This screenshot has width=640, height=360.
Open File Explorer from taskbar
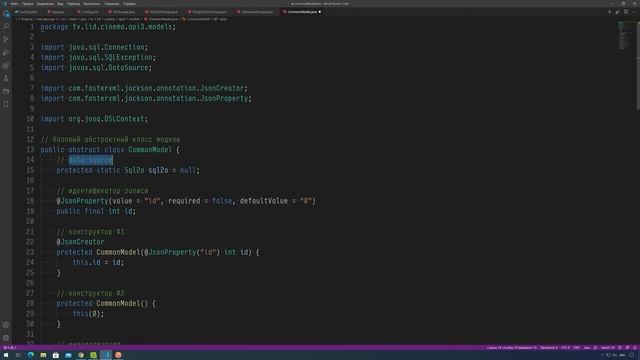pyautogui.click(x=43, y=355)
